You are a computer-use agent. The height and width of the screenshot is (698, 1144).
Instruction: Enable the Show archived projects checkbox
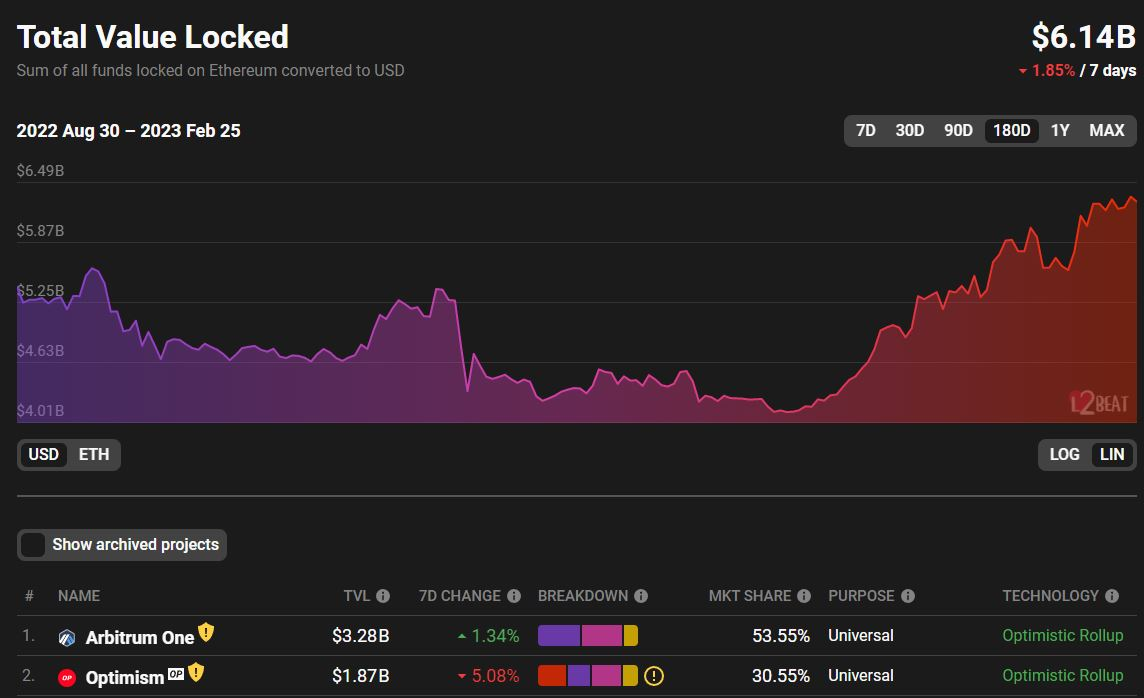(34, 545)
